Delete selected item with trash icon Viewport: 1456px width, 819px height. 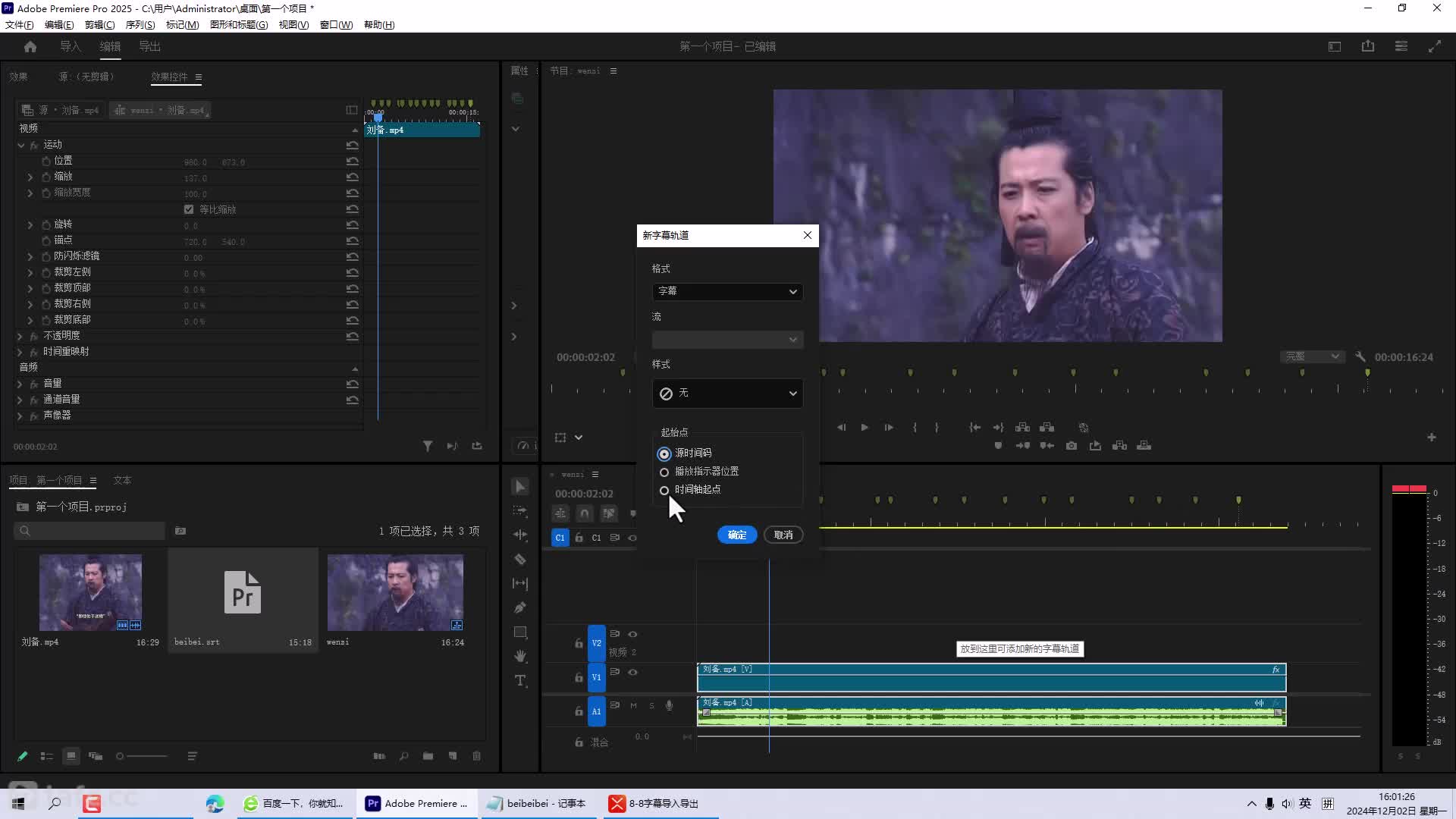click(x=477, y=756)
